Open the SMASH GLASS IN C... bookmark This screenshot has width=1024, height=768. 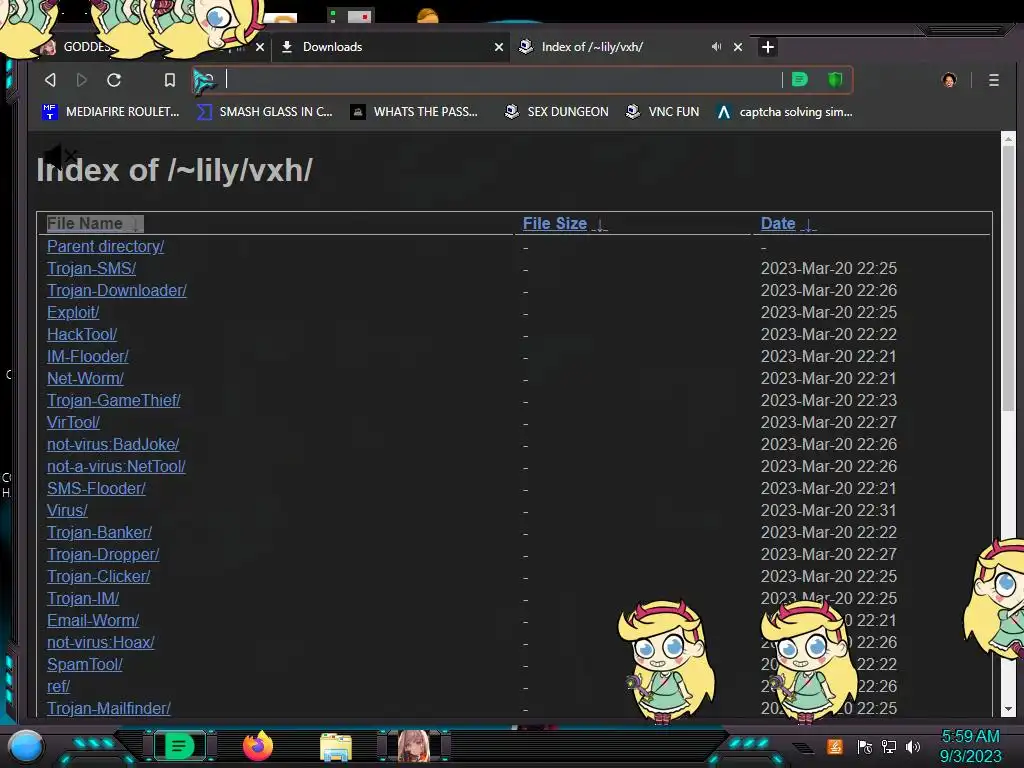[x=264, y=112]
